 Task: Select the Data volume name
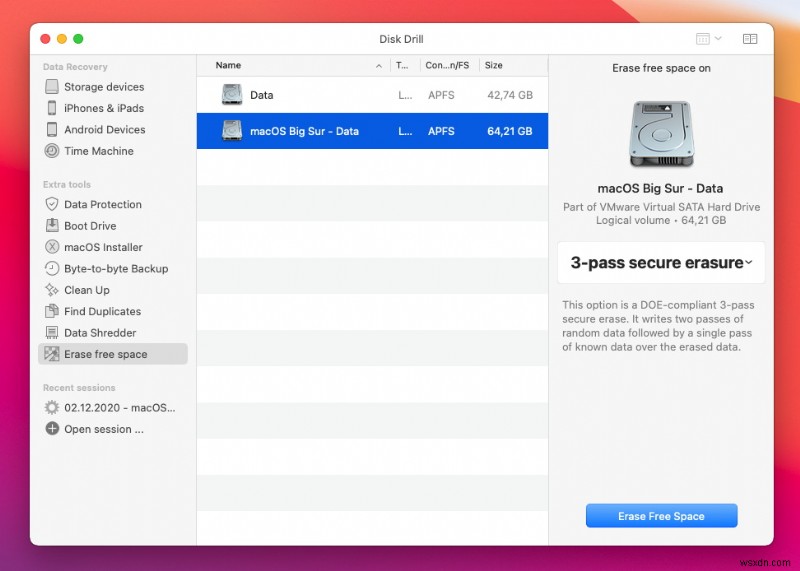(x=262, y=95)
